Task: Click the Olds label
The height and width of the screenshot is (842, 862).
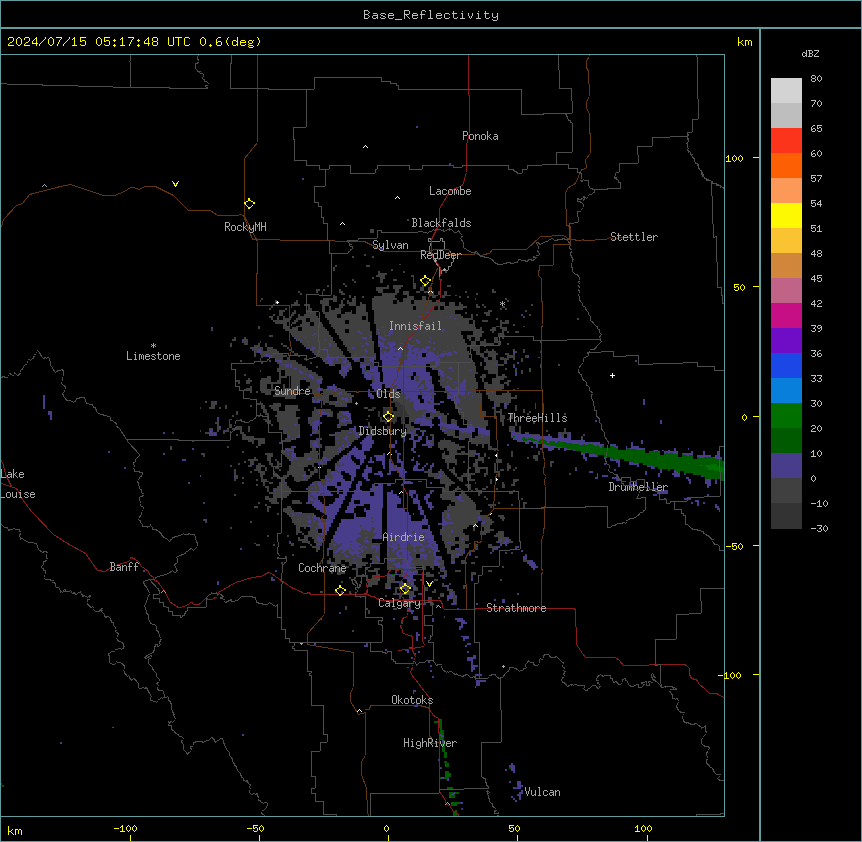Action: (x=389, y=394)
